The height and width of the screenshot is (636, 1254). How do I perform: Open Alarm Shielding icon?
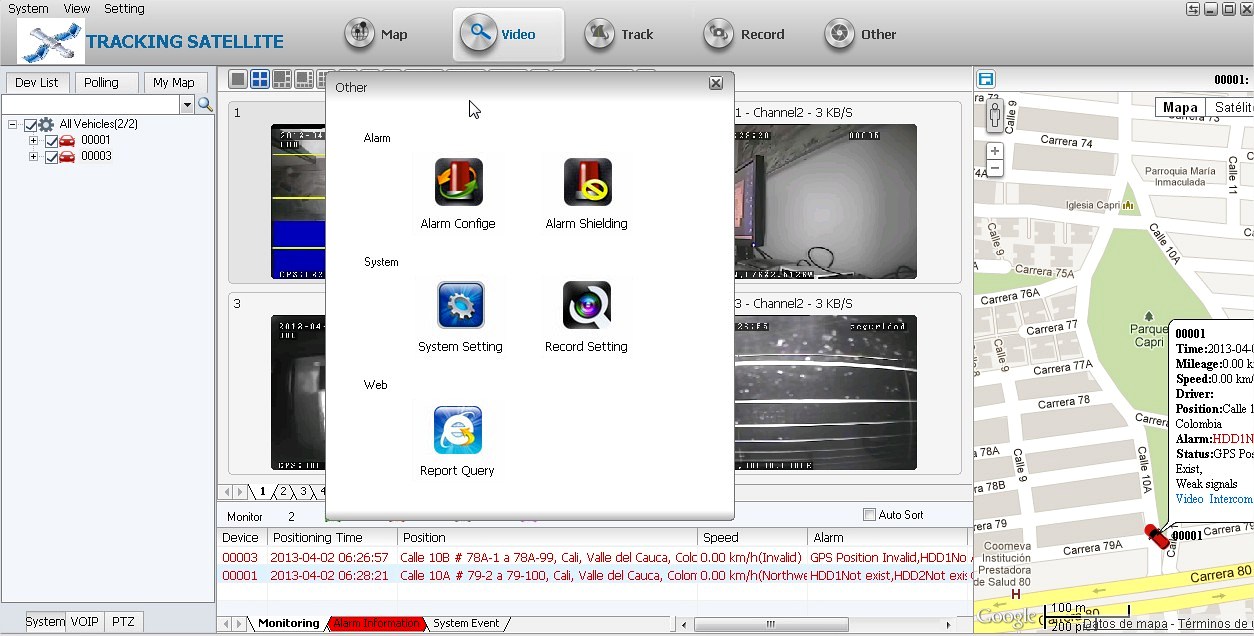587,182
